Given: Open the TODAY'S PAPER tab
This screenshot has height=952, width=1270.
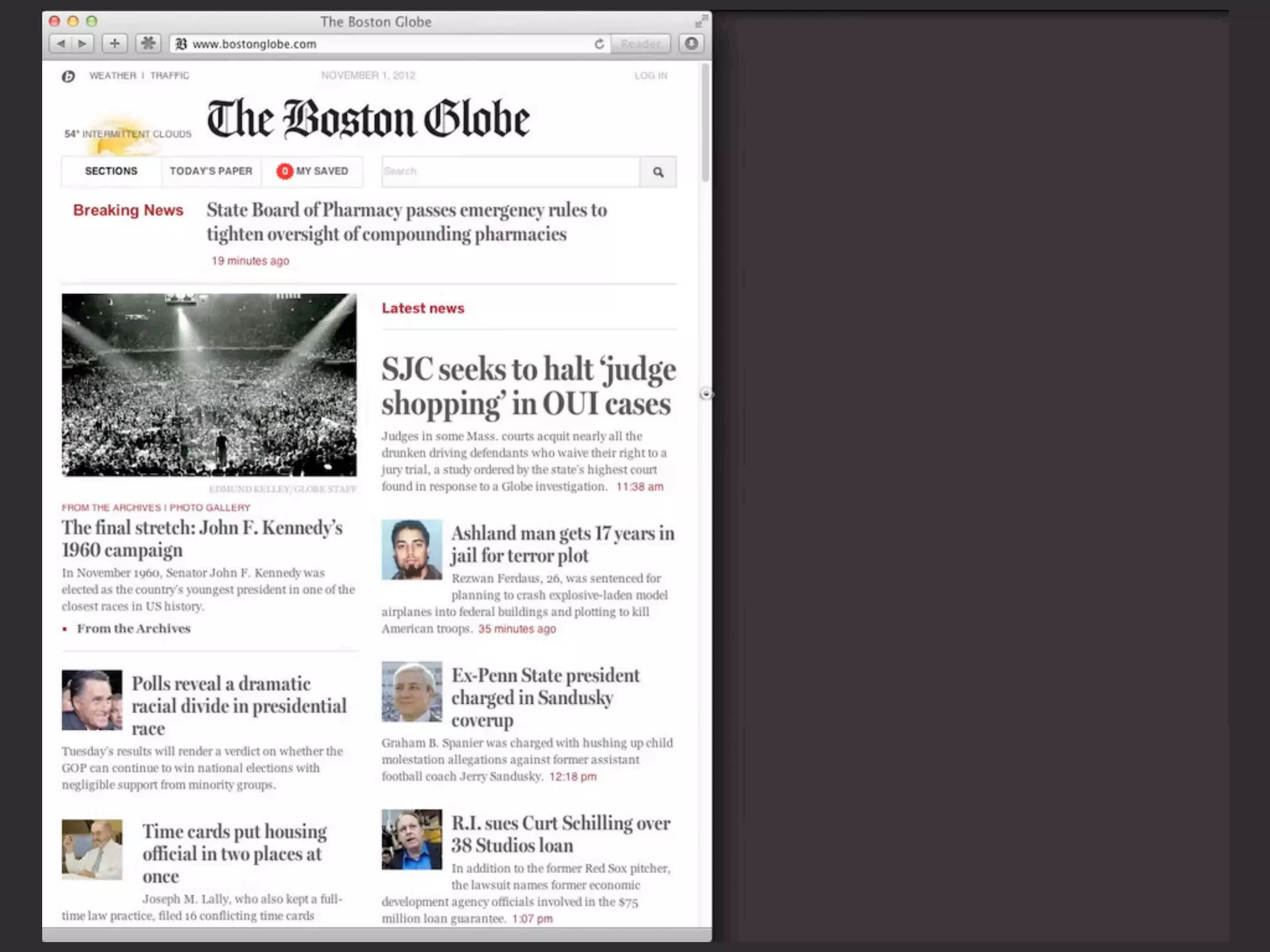Looking at the screenshot, I should tap(211, 171).
